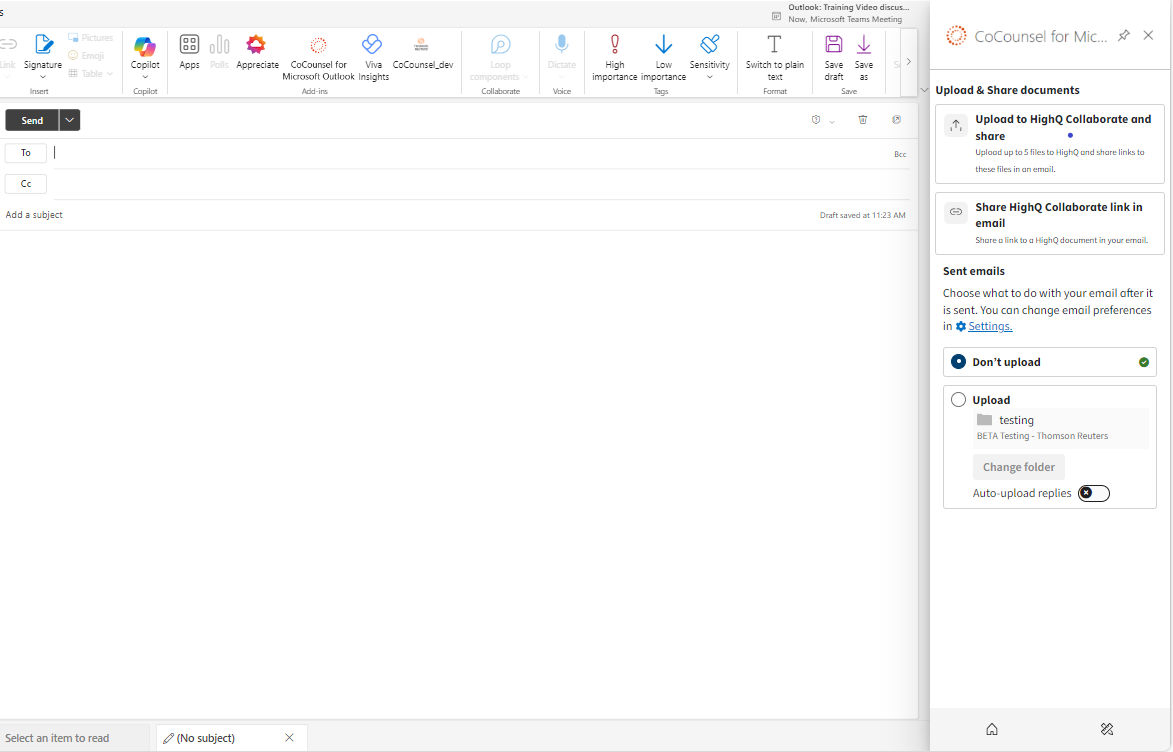This screenshot has width=1173, height=752.
Task: Mark message as Low importance
Action: pos(664,58)
